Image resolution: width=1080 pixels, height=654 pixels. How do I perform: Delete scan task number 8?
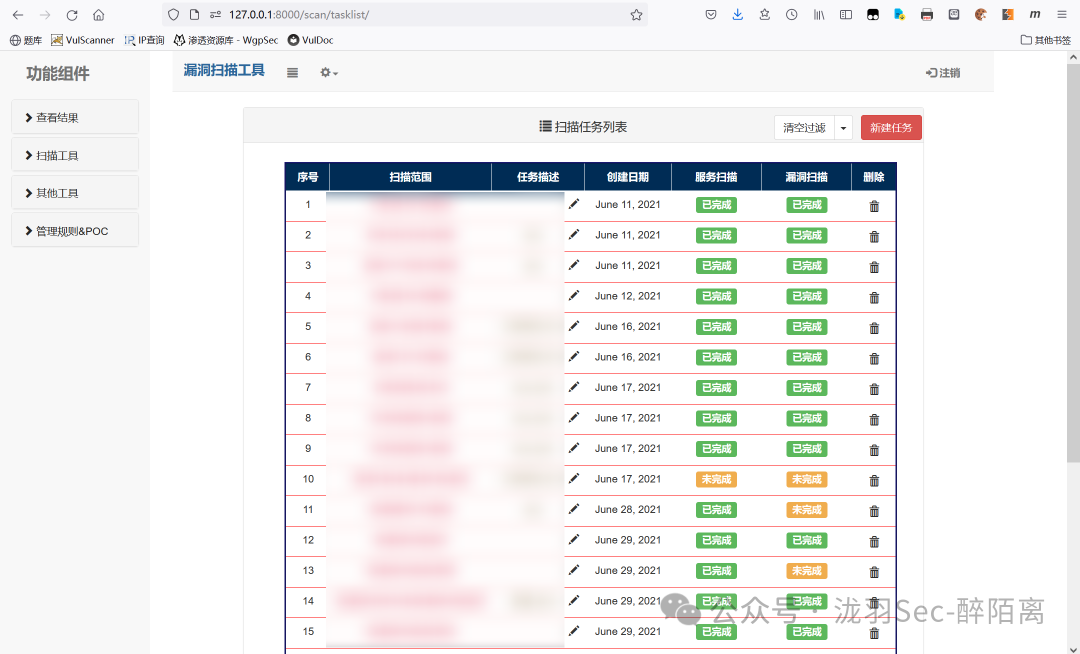point(874,419)
